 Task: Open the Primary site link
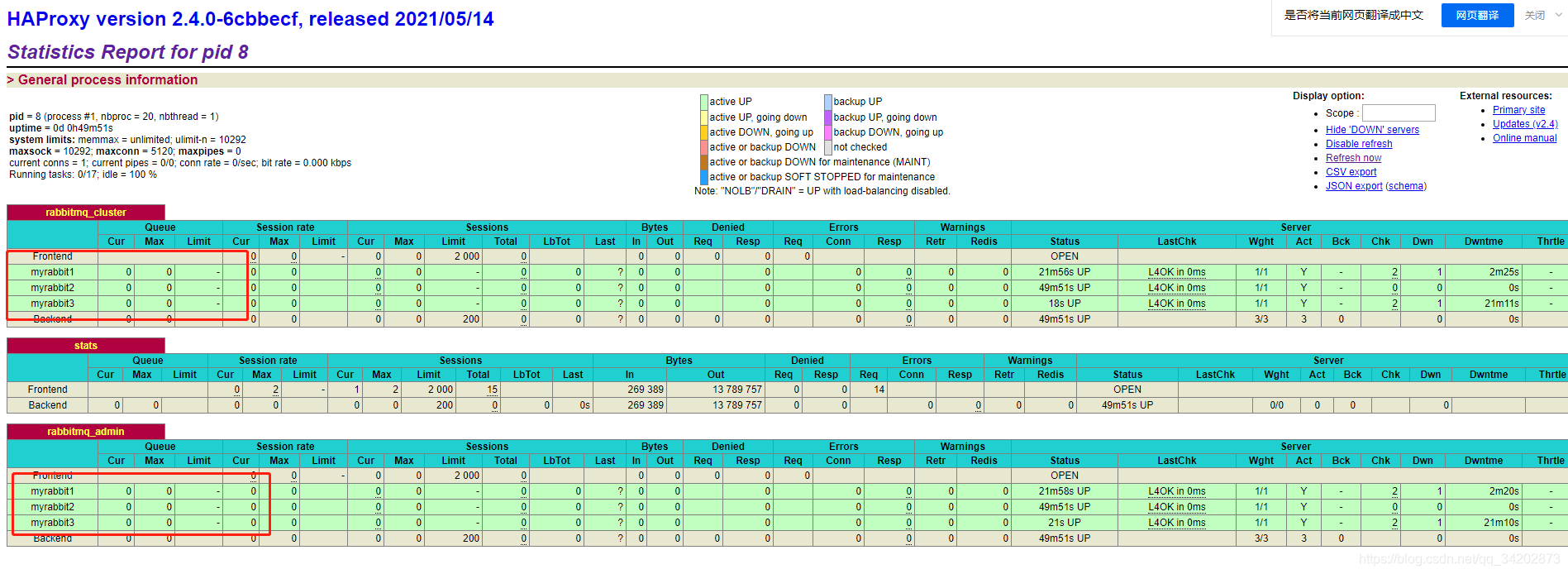click(1518, 110)
